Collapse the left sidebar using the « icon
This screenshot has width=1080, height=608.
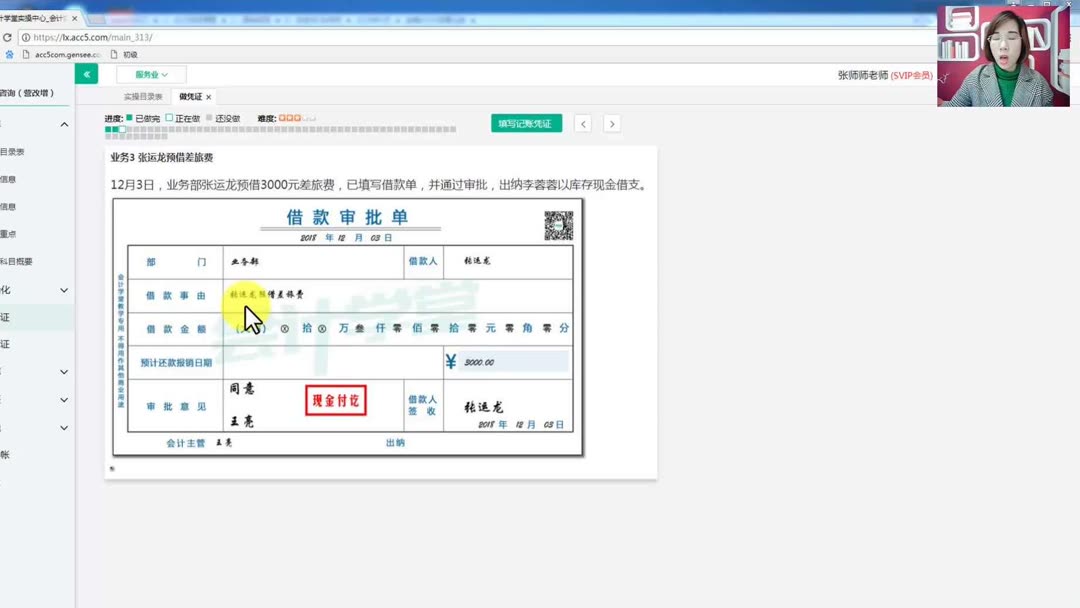click(86, 74)
